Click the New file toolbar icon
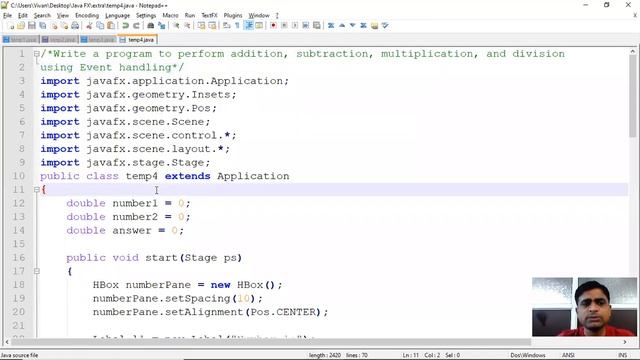The height and width of the screenshot is (360, 640). [x=11, y=26]
